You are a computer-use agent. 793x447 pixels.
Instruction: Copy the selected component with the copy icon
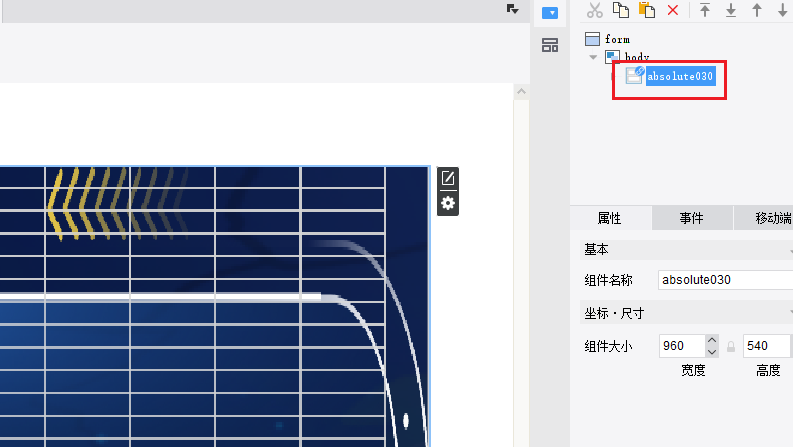pyautogui.click(x=621, y=10)
